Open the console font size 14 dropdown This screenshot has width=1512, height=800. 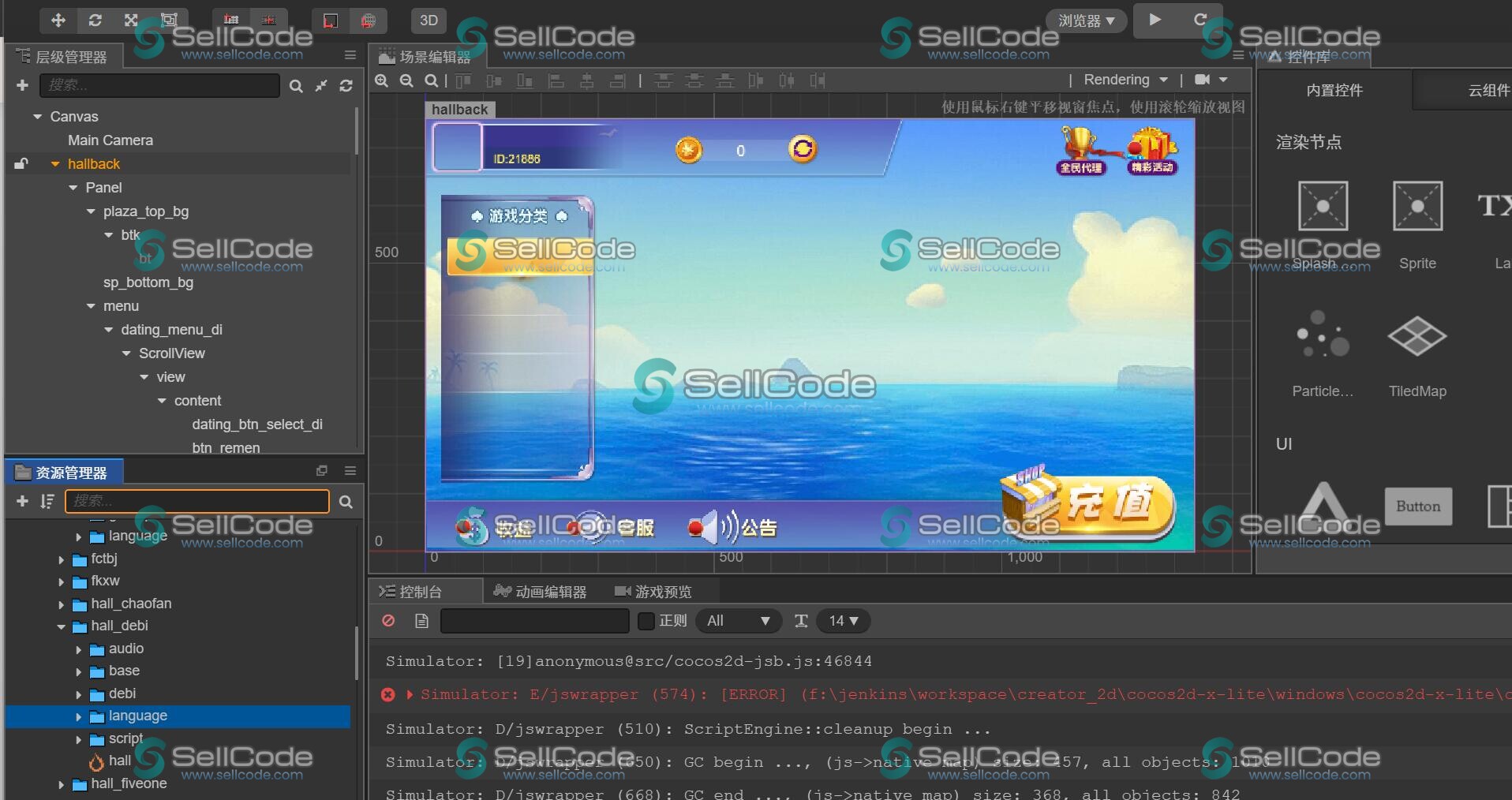(x=844, y=621)
